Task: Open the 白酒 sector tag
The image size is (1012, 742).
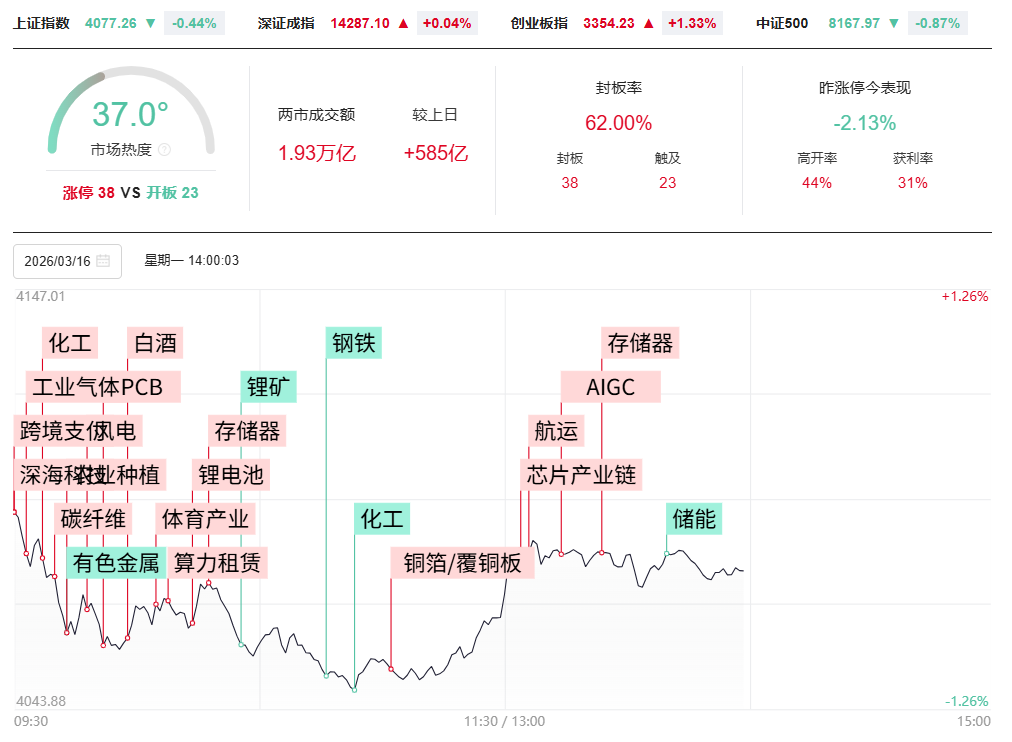Action: coord(155,343)
